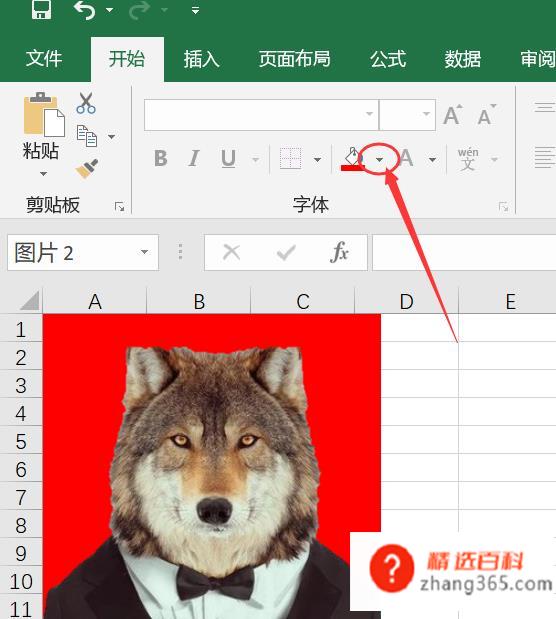The image size is (556, 619).
Task: Click the Borders icon
Action: pyautogui.click(x=291, y=159)
